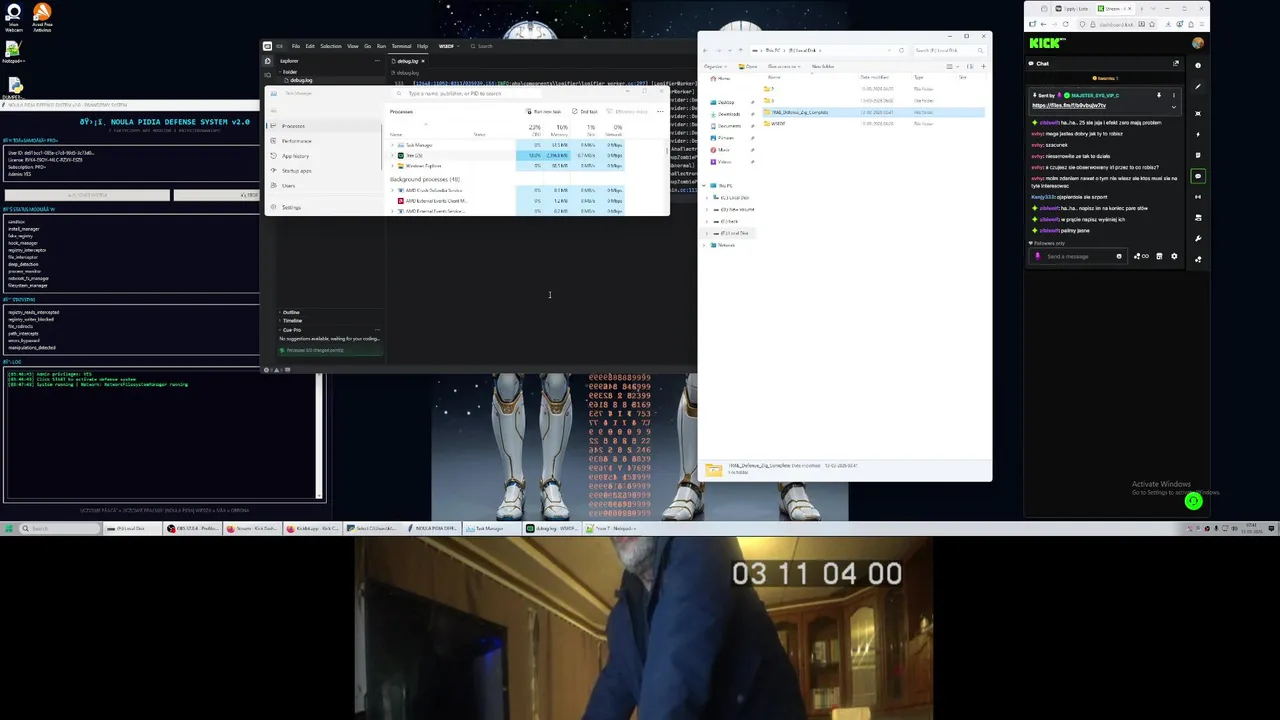Select the chat icon in Kick right sidebar
This screenshot has width=1280, height=720.
tap(1198, 176)
